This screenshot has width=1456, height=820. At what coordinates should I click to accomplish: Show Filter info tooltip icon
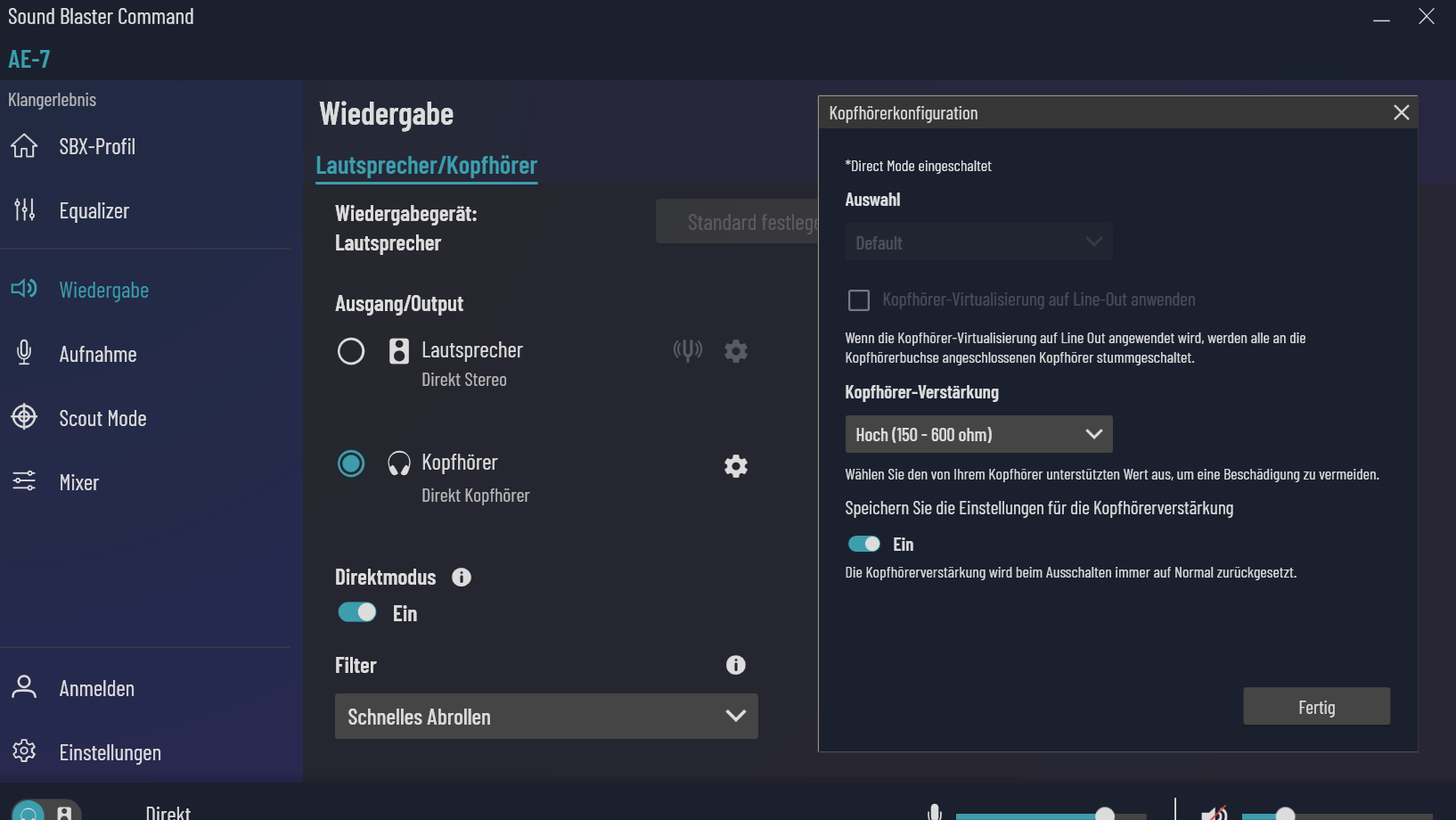pos(736,665)
